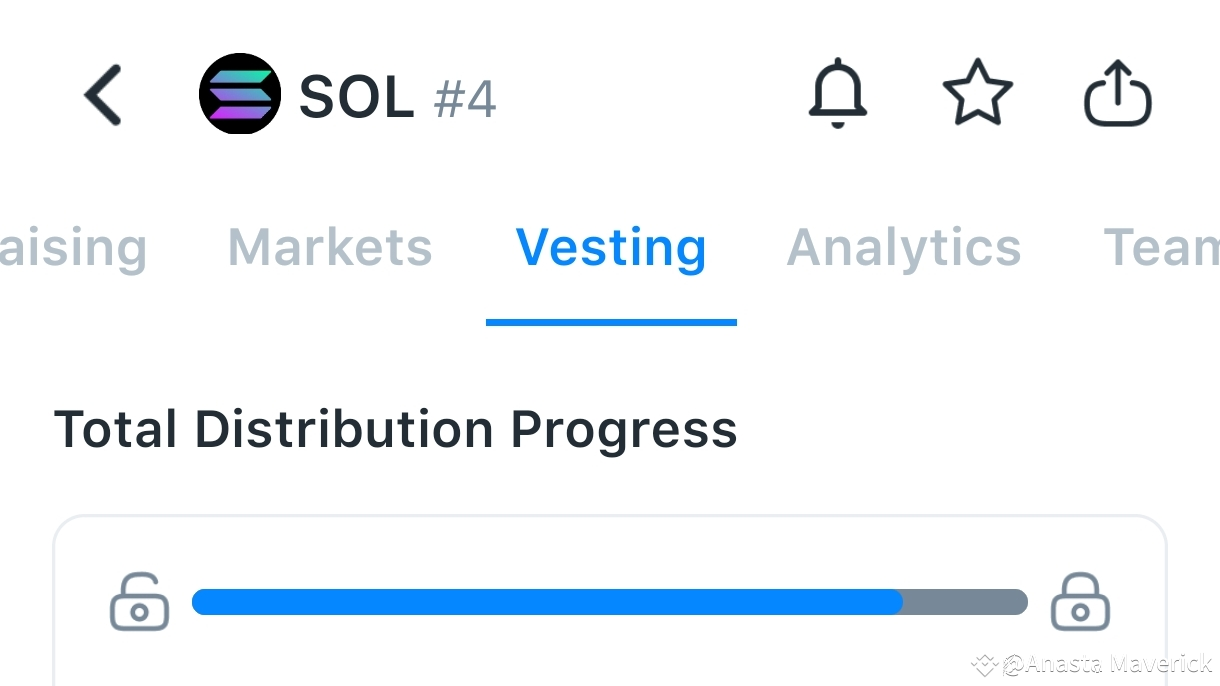Click the blue unlocked portion of the progress bar
Image resolution: width=1220 pixels, height=686 pixels.
click(545, 602)
